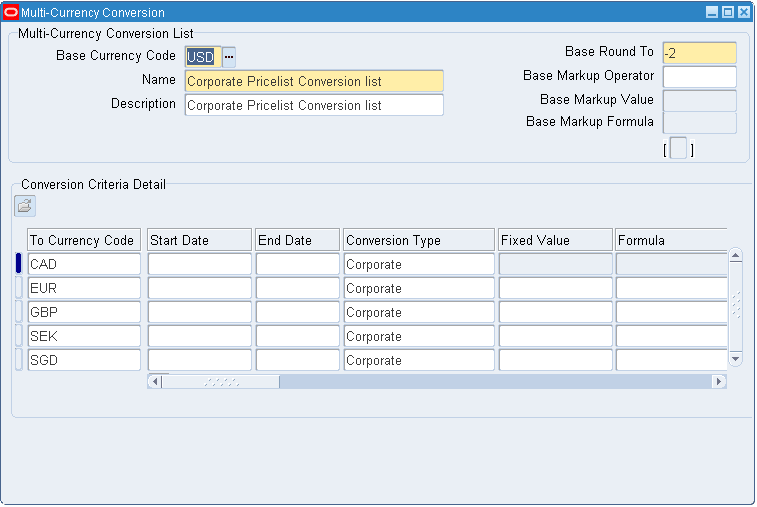Screen dimensions: 757x507
Task: Click Conversion Type Corporate for SEK
Action: click(419, 336)
